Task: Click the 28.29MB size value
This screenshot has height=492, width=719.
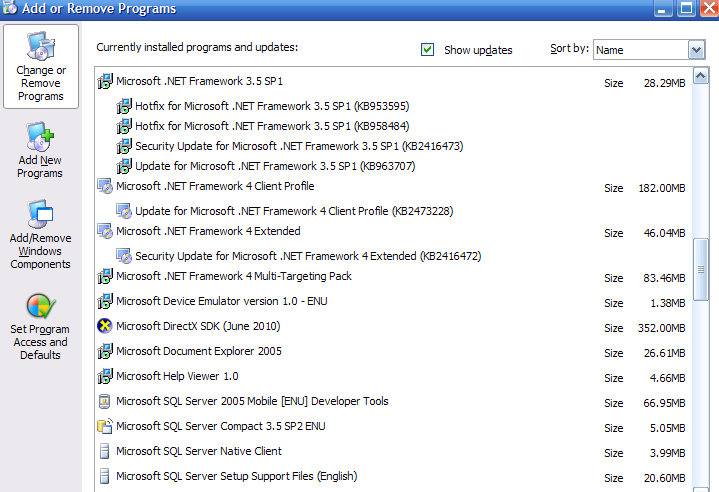Action: (x=664, y=83)
